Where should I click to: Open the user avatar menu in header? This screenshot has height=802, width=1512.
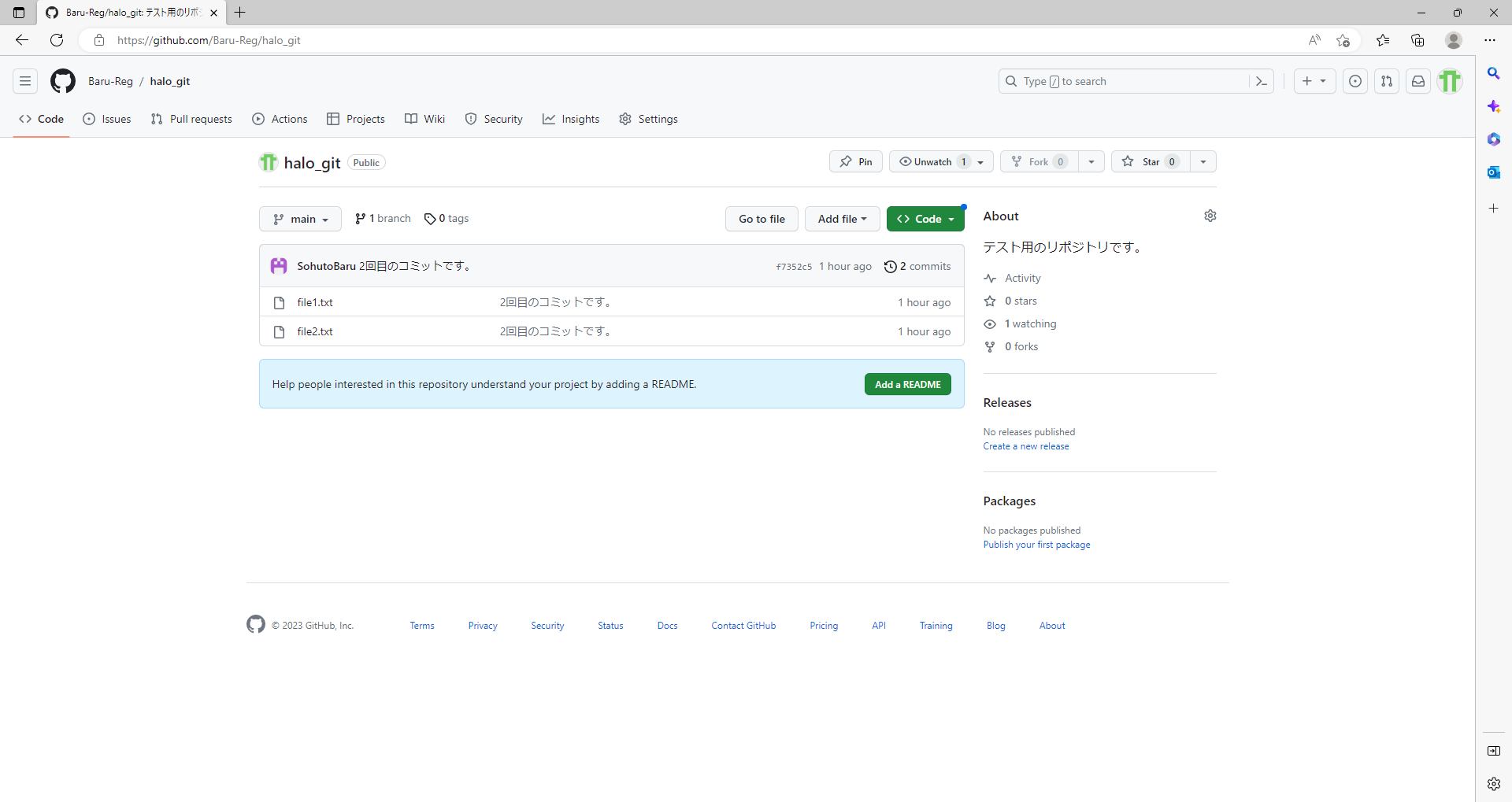(1450, 81)
